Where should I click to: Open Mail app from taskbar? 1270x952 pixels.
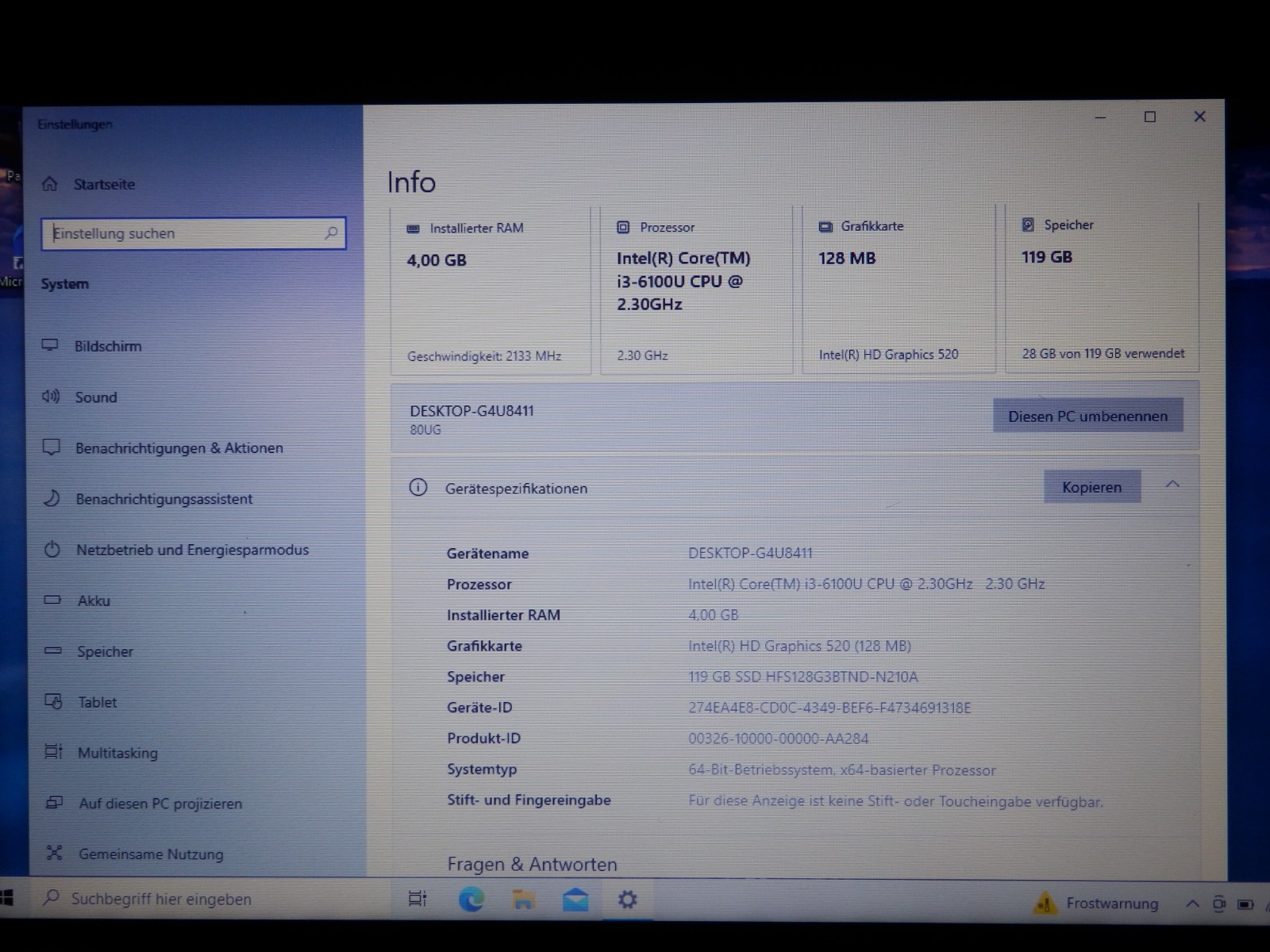(x=575, y=900)
